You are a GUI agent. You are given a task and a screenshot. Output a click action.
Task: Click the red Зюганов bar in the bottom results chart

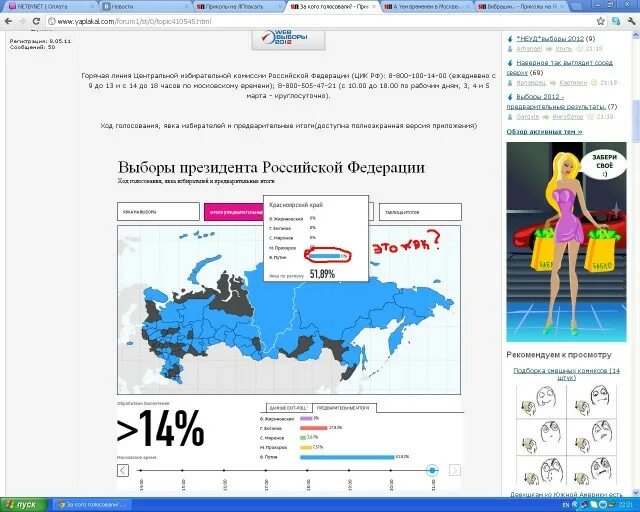tap(313, 428)
